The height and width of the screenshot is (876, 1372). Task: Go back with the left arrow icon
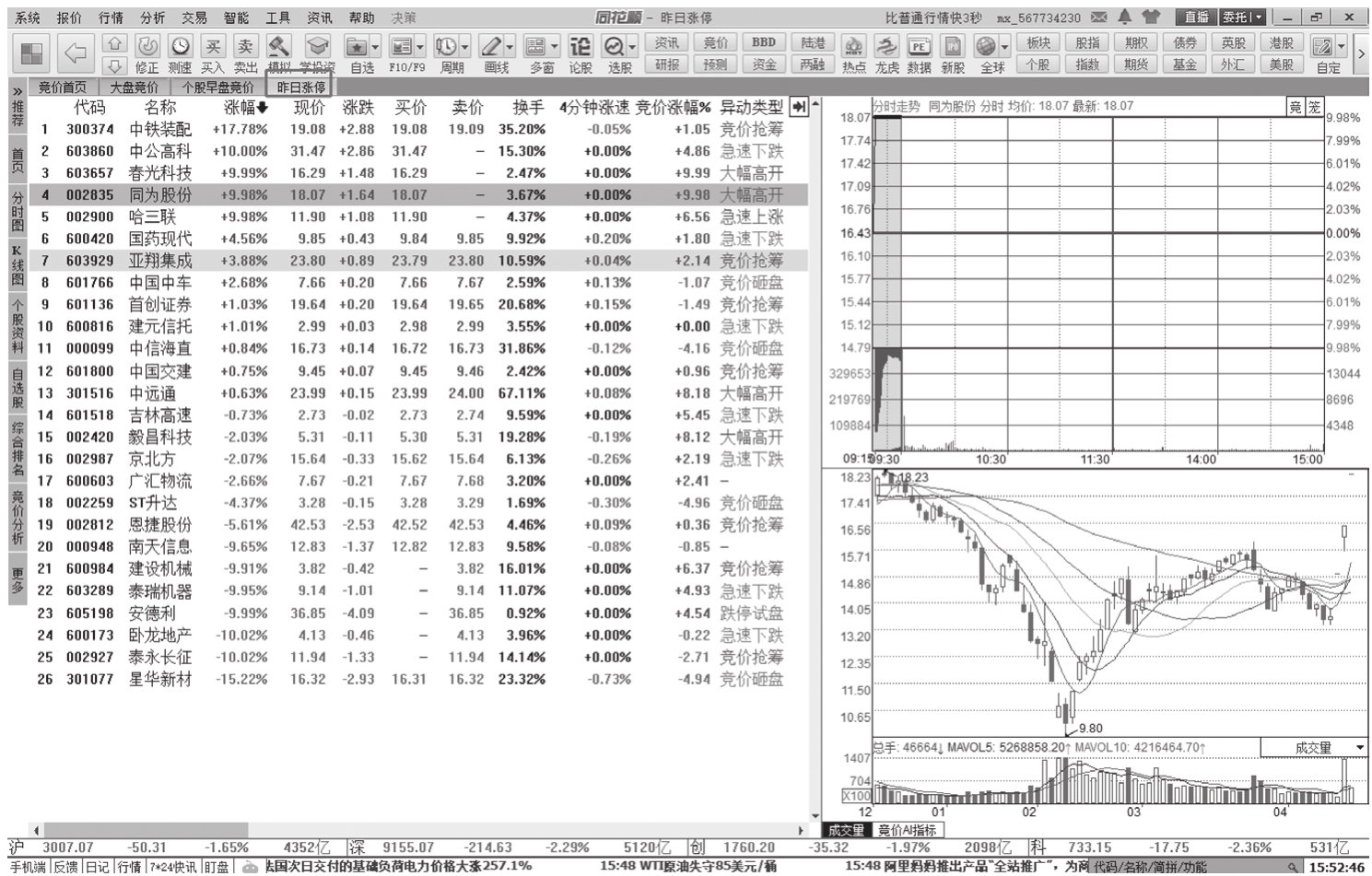point(76,53)
